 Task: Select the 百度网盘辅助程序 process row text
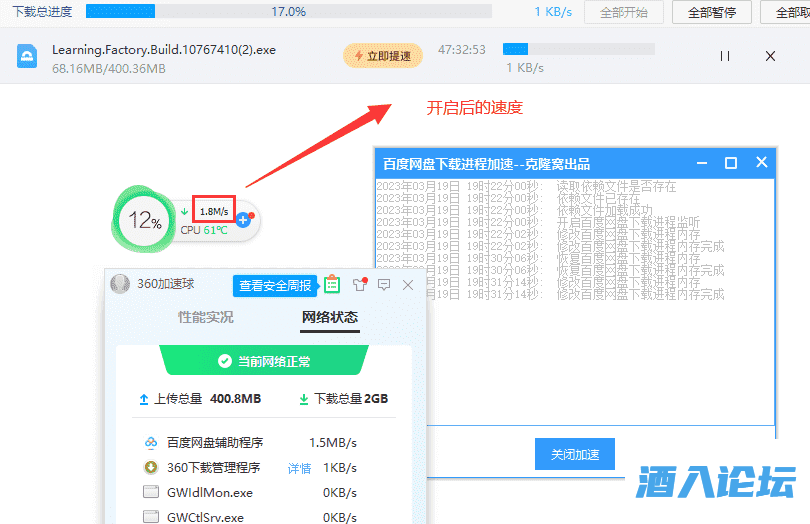215,442
